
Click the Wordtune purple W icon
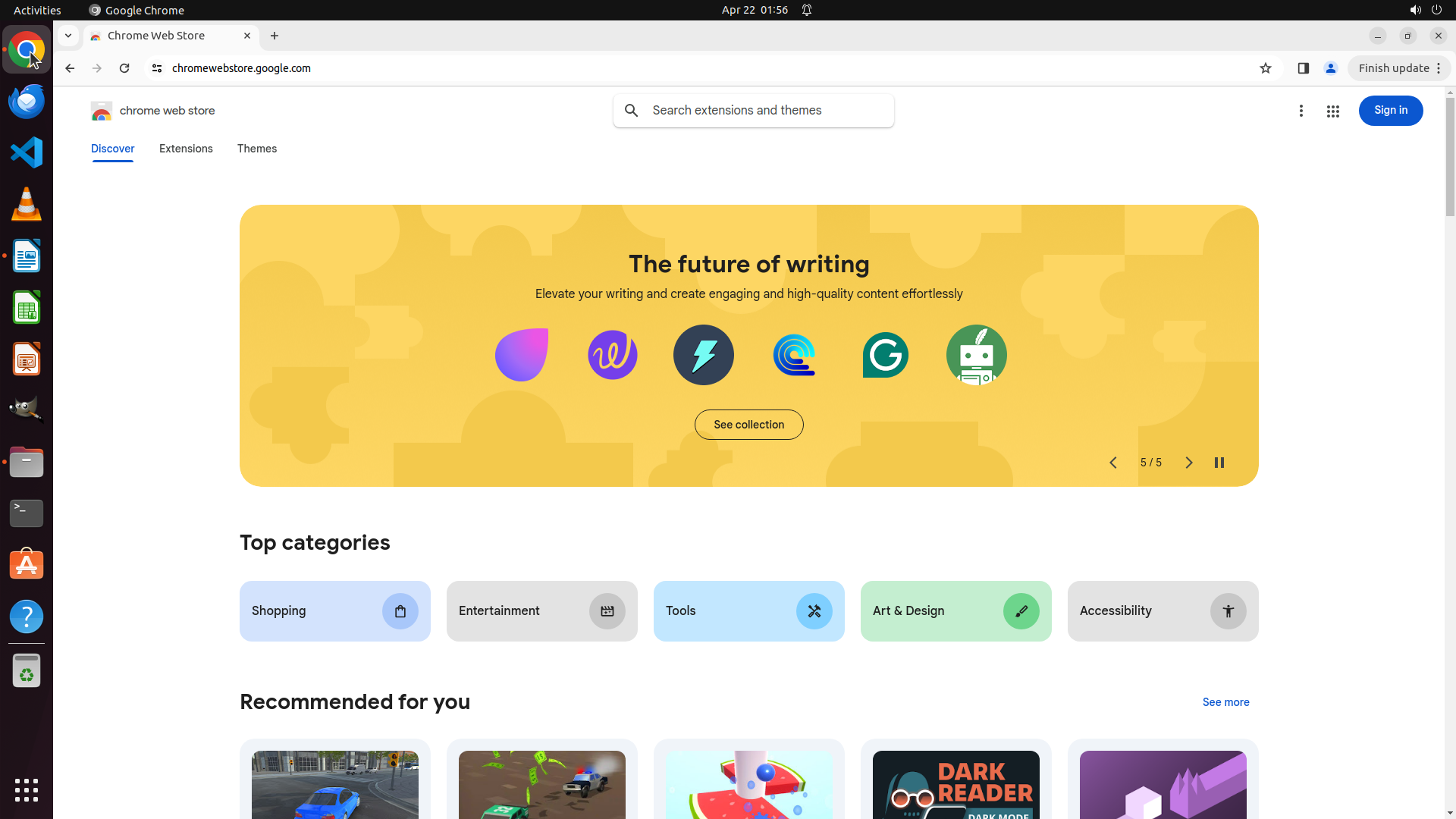612,355
